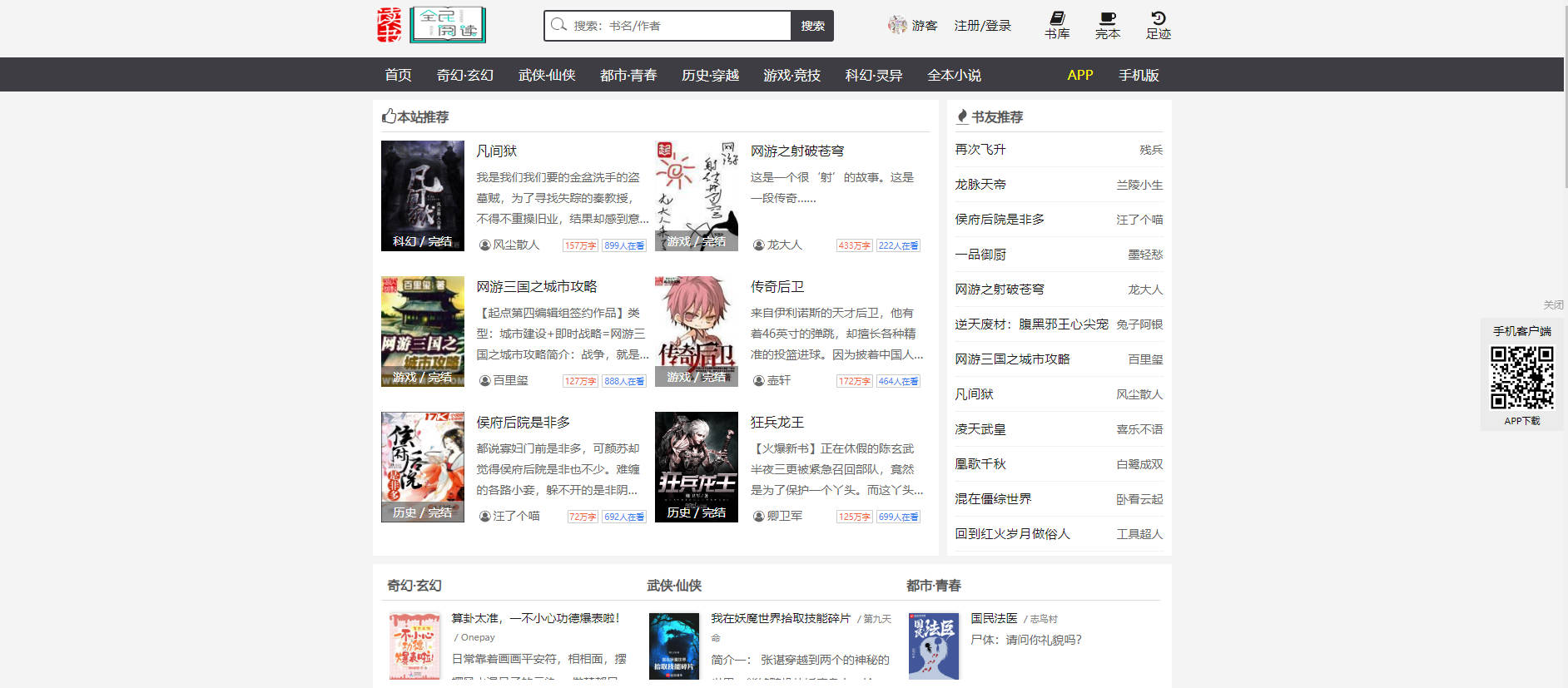The width and height of the screenshot is (1568, 688).
Task: Close the floating 手机客户端 panel
Action: coord(1553,305)
